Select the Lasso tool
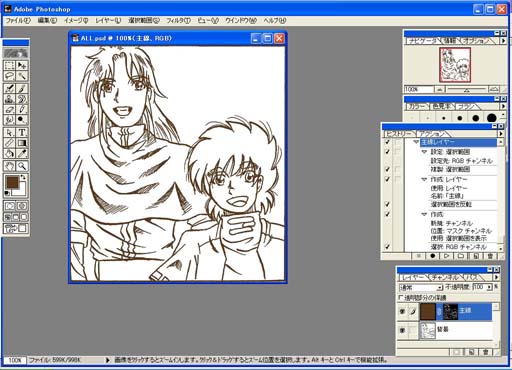 9,76
